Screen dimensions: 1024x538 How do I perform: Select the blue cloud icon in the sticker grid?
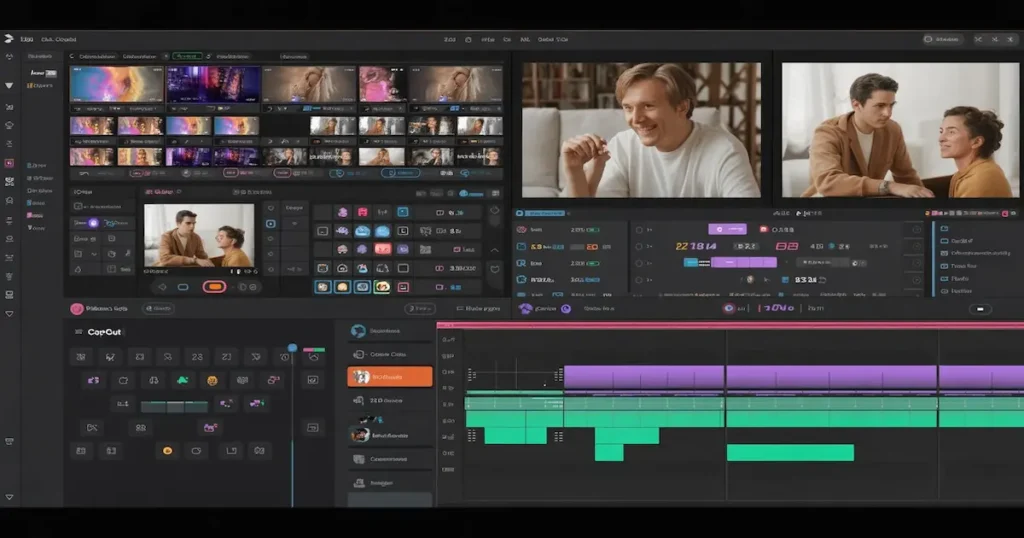coord(361,231)
